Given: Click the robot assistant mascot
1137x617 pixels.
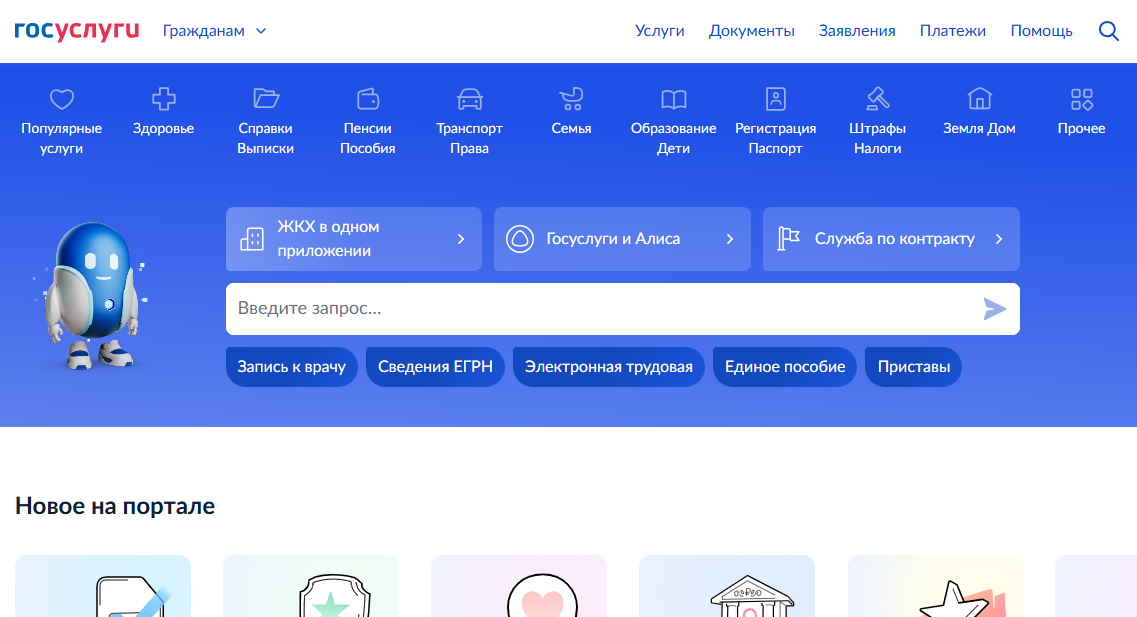Looking at the screenshot, I should tap(92, 296).
